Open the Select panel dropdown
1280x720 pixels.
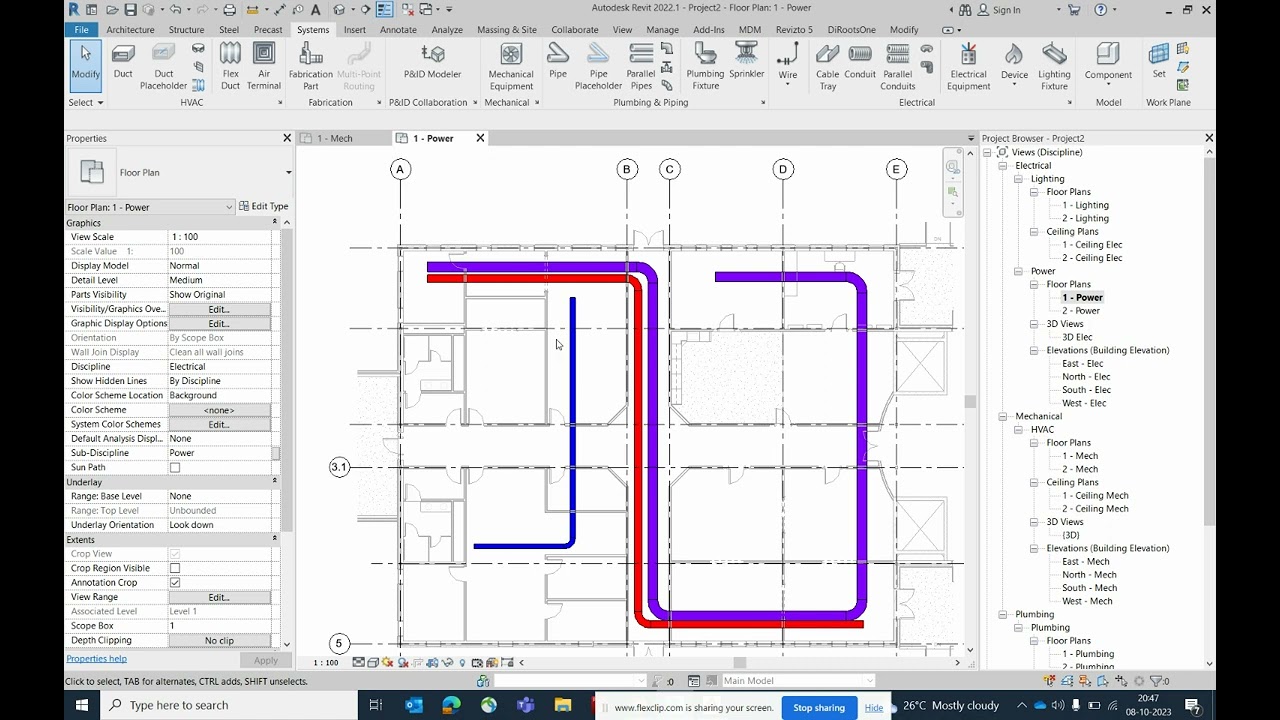tap(86, 102)
